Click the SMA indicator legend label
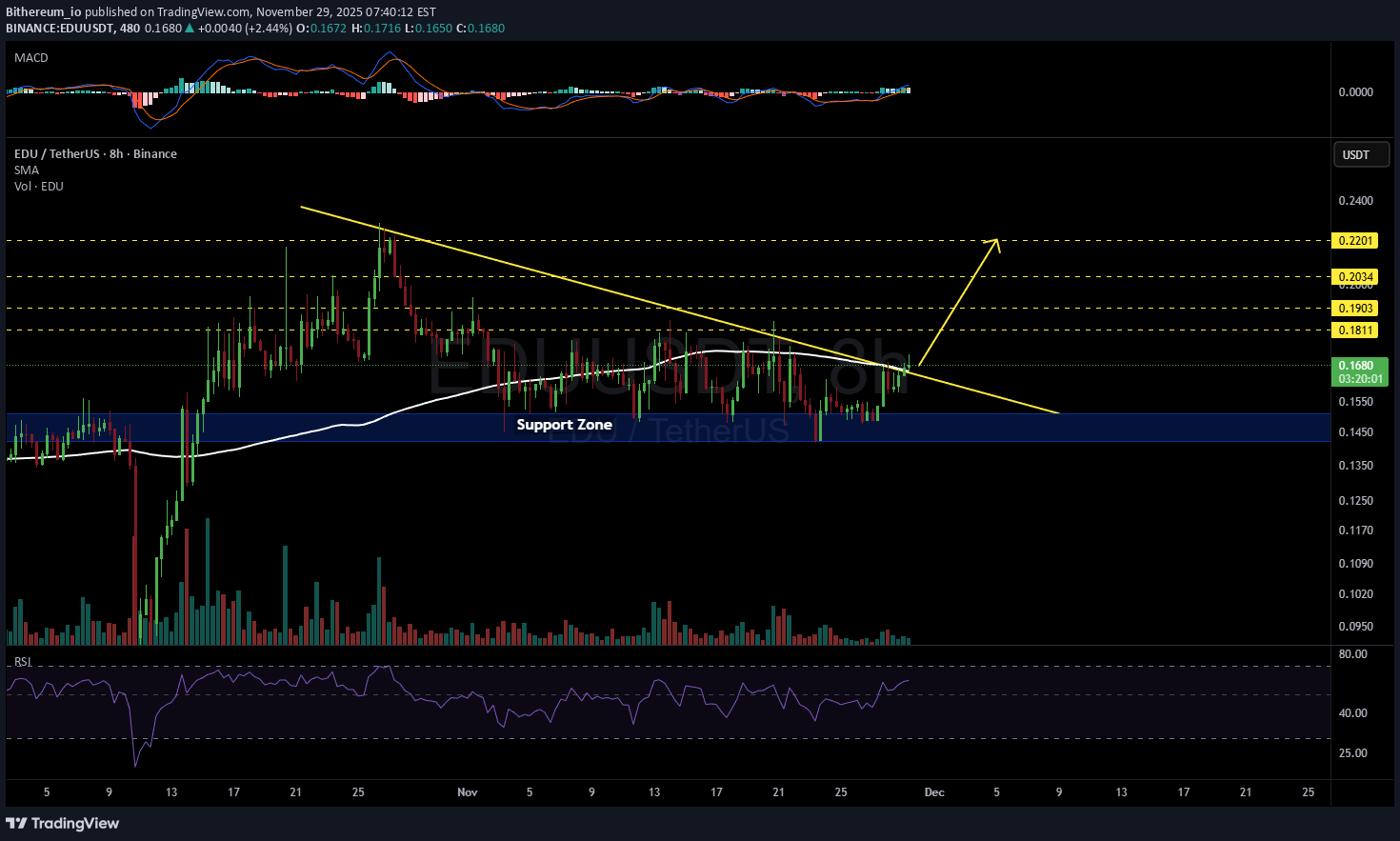 coord(27,170)
